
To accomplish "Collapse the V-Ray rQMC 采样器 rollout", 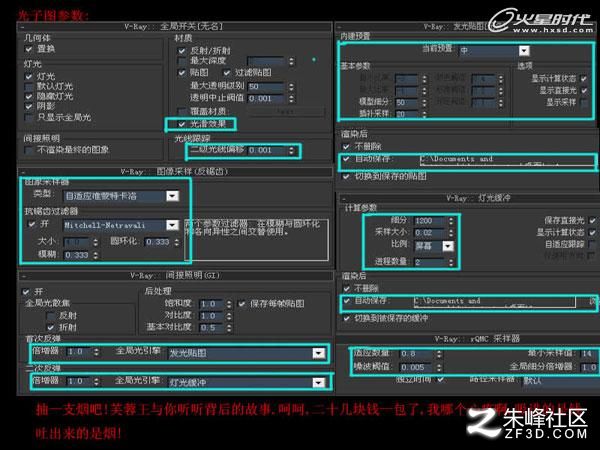I will pyautogui.click(x=468, y=339).
